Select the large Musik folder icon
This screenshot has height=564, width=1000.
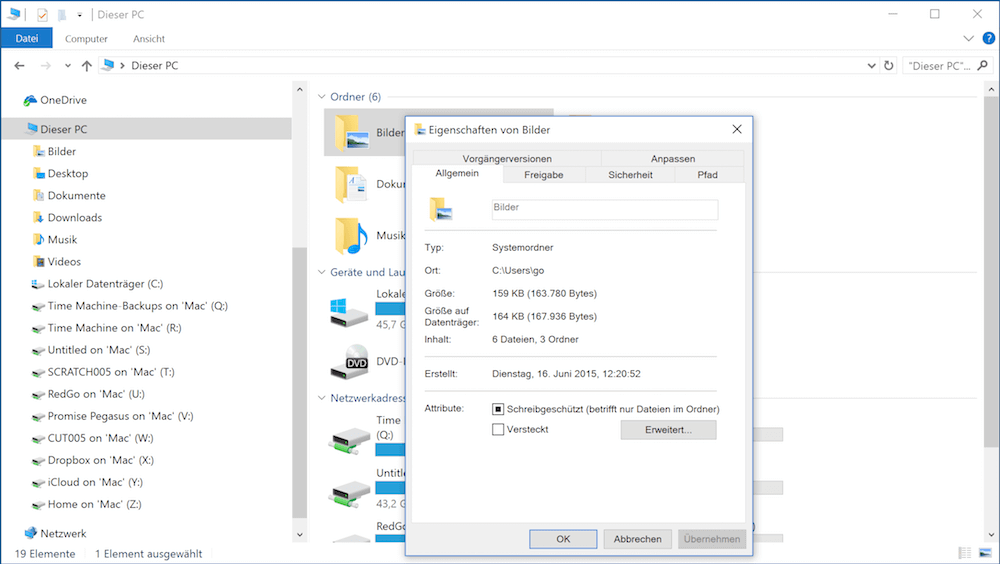351,235
